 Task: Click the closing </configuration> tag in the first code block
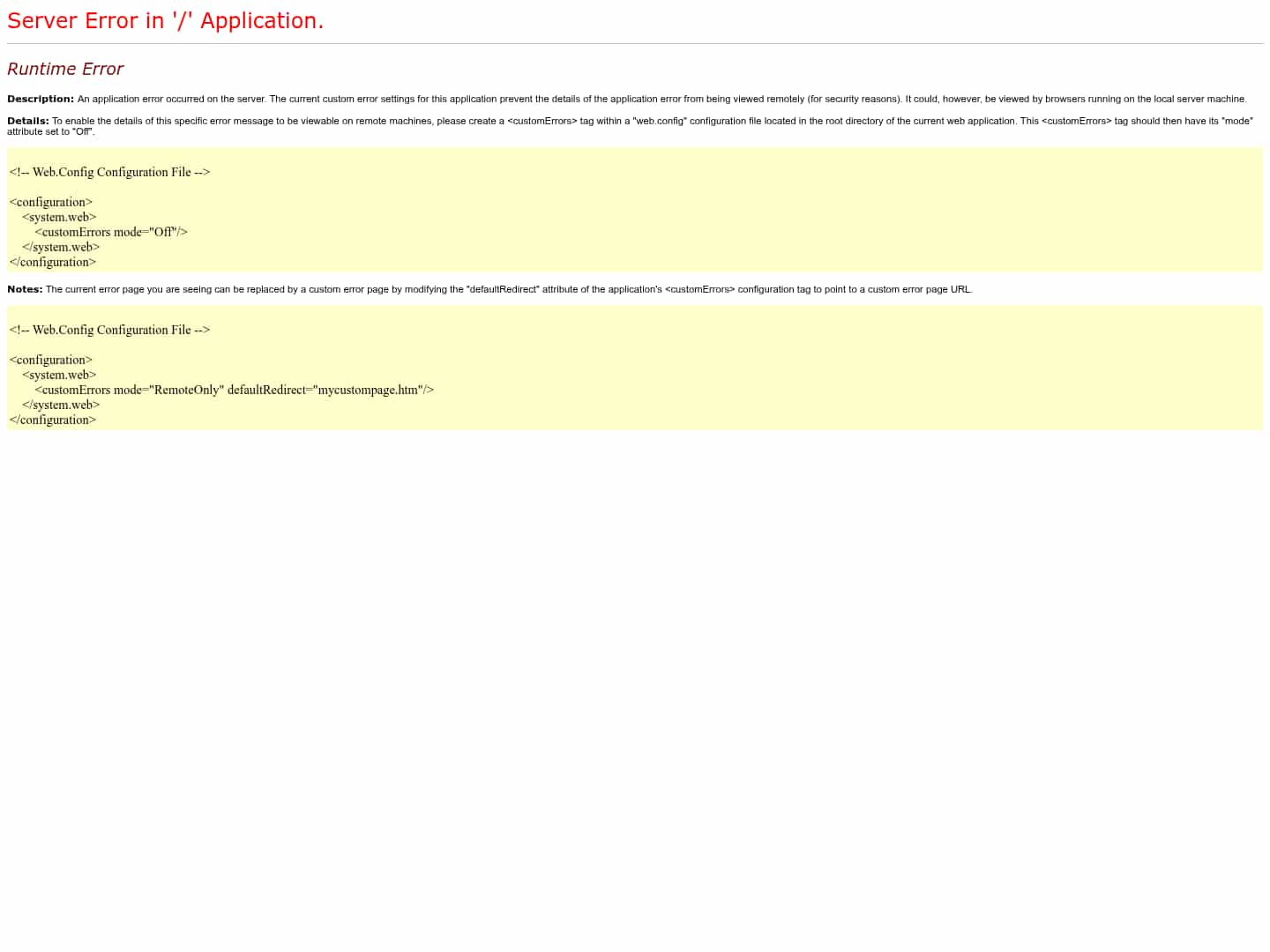click(52, 262)
